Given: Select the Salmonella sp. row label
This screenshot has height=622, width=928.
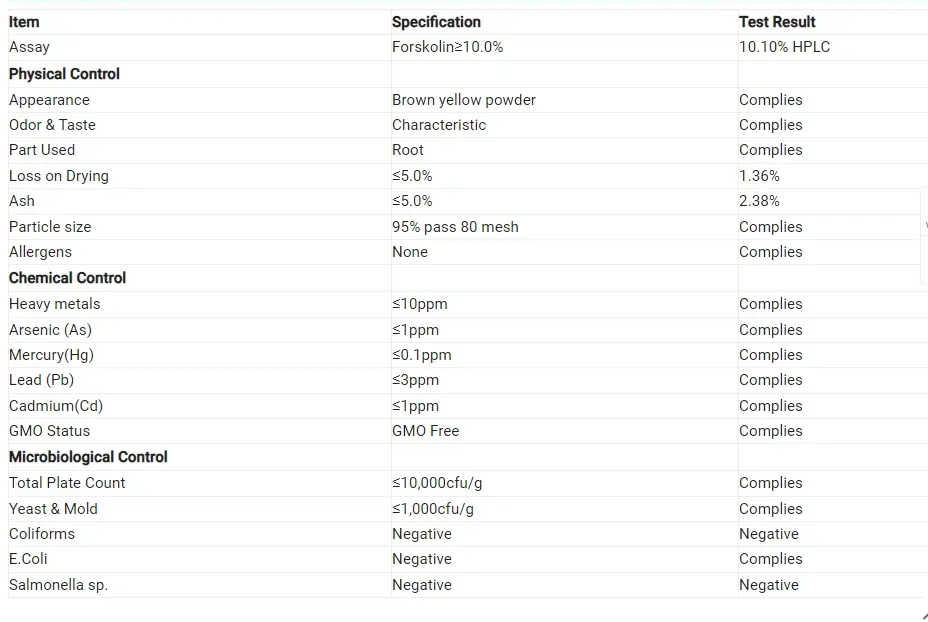Looking at the screenshot, I should tap(58, 585).
